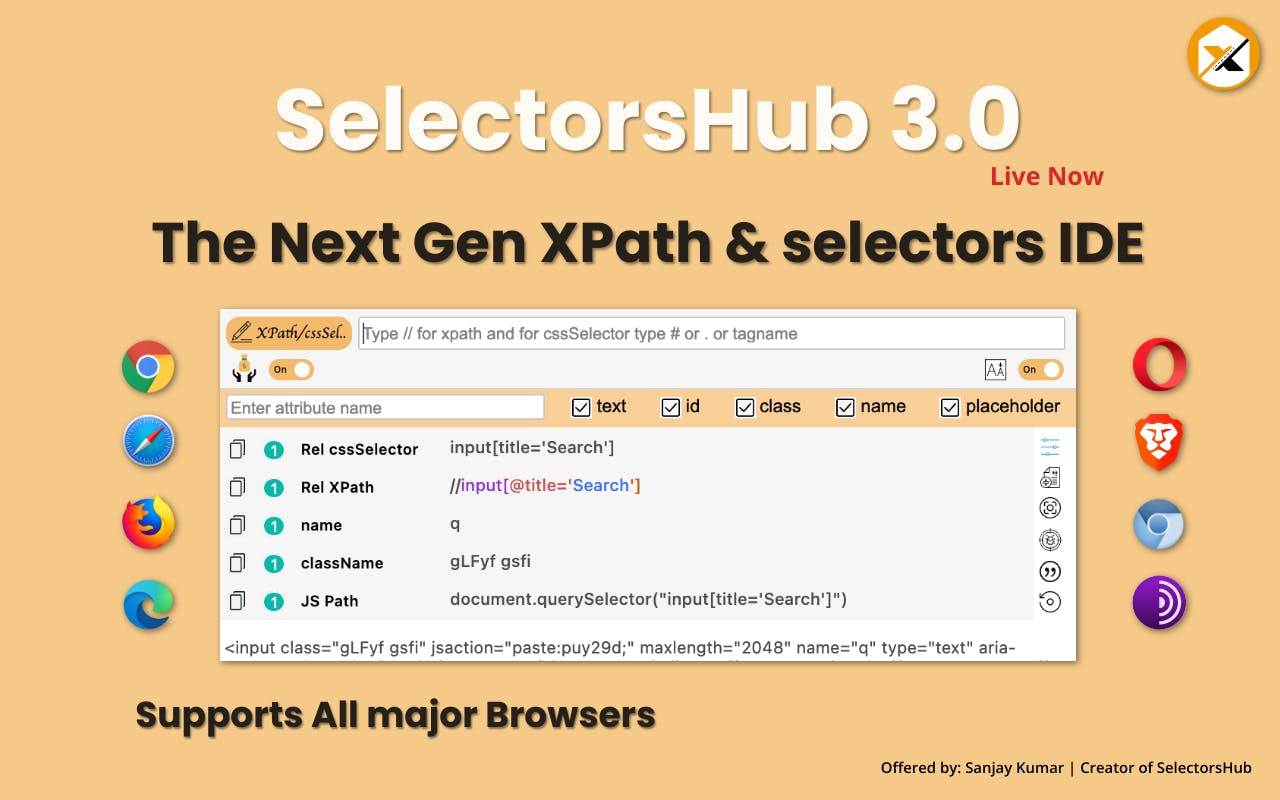
Task: Switch off the On toggle beside AA icon
Action: pyautogui.click(x=1041, y=370)
